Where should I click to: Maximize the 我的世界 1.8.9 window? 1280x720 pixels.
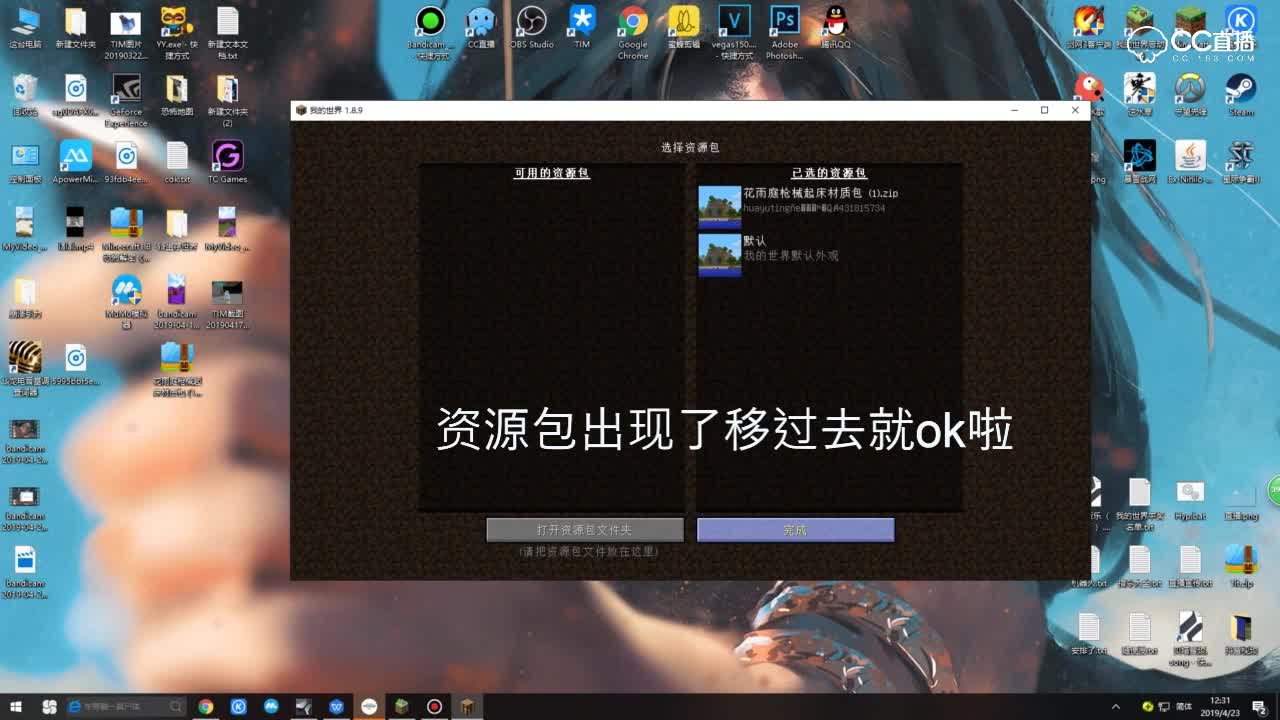click(1044, 110)
